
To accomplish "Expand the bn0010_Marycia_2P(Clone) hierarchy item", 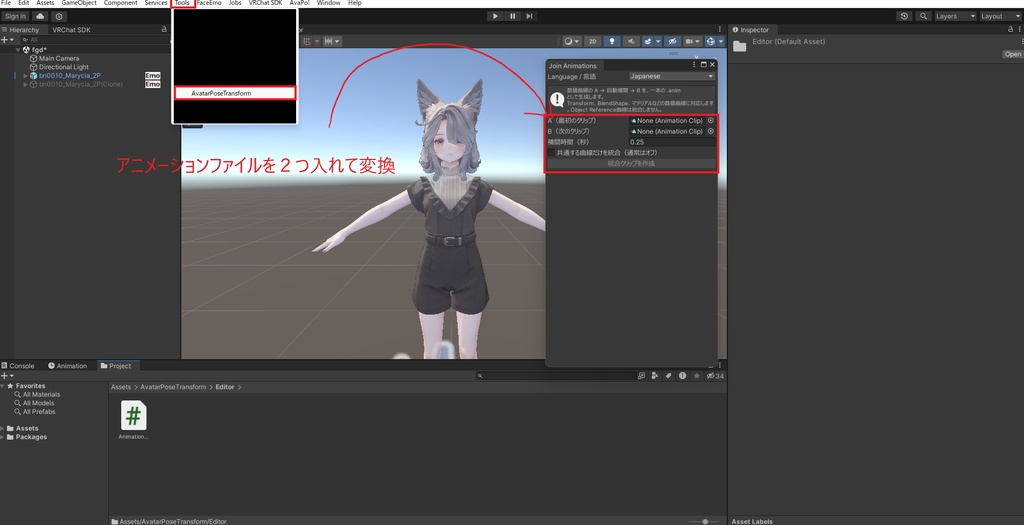I will tap(25, 84).
